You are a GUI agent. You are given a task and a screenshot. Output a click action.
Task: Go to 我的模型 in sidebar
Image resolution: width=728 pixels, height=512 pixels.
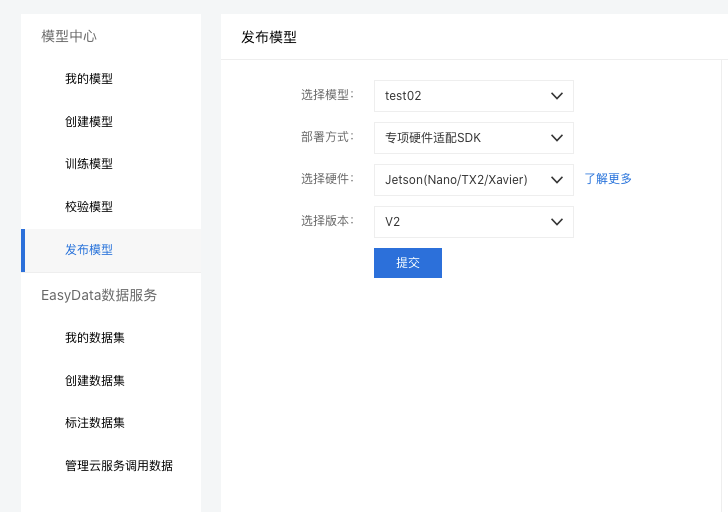coord(89,79)
